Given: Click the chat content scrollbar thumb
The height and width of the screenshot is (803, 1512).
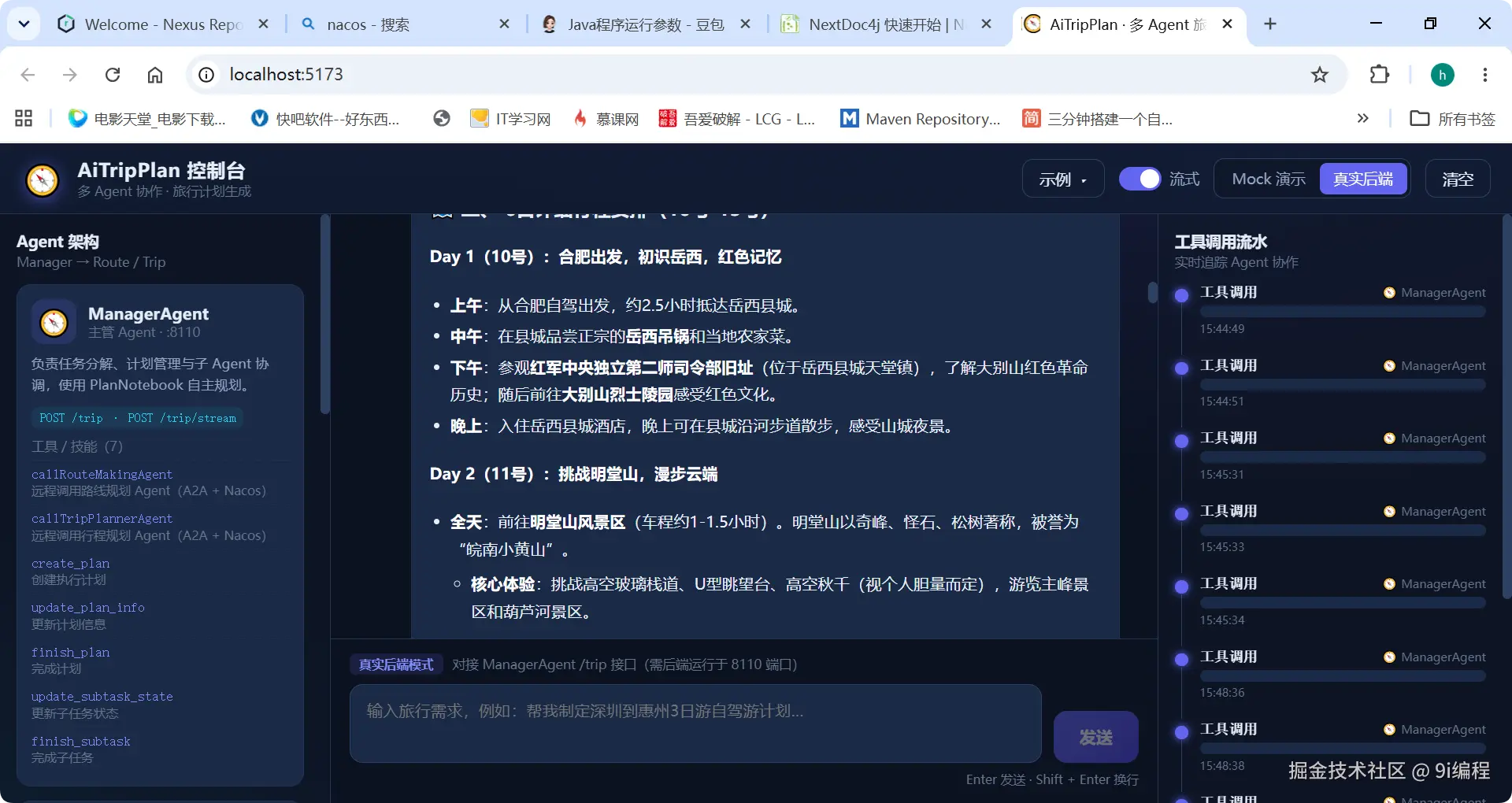Looking at the screenshot, I should [x=1152, y=293].
